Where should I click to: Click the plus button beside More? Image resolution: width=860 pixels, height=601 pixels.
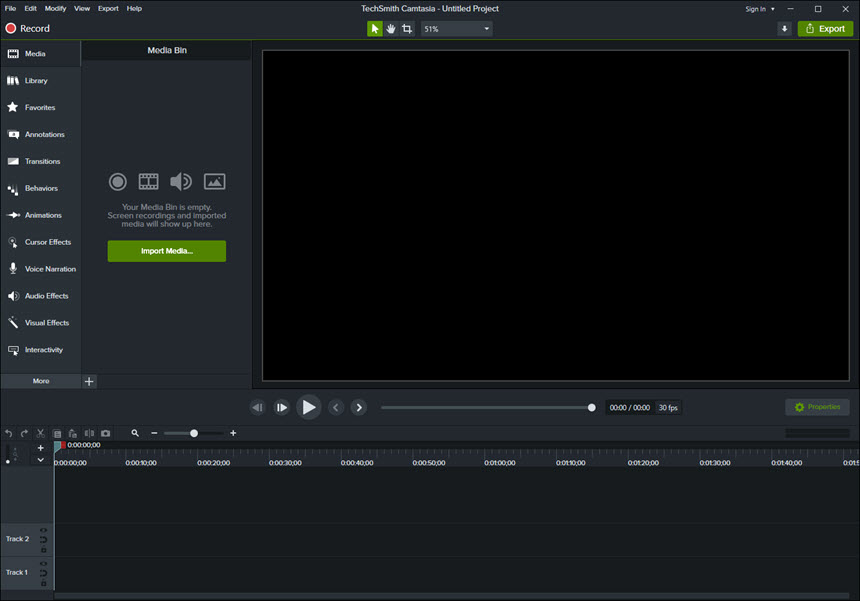point(89,381)
